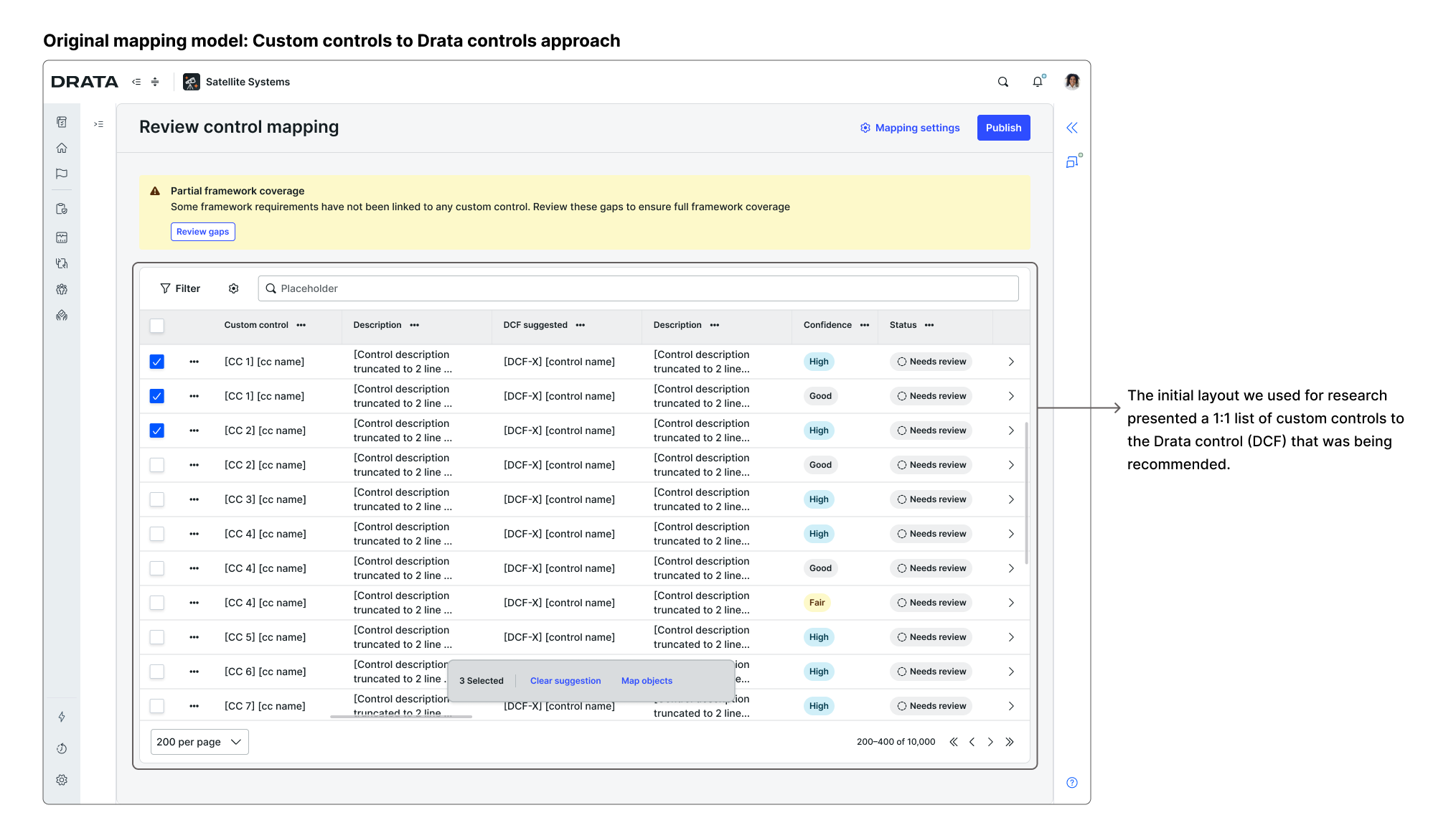Check the second [CC 2] row checkbox
This screenshot has width=1456, height=833.
click(157, 465)
